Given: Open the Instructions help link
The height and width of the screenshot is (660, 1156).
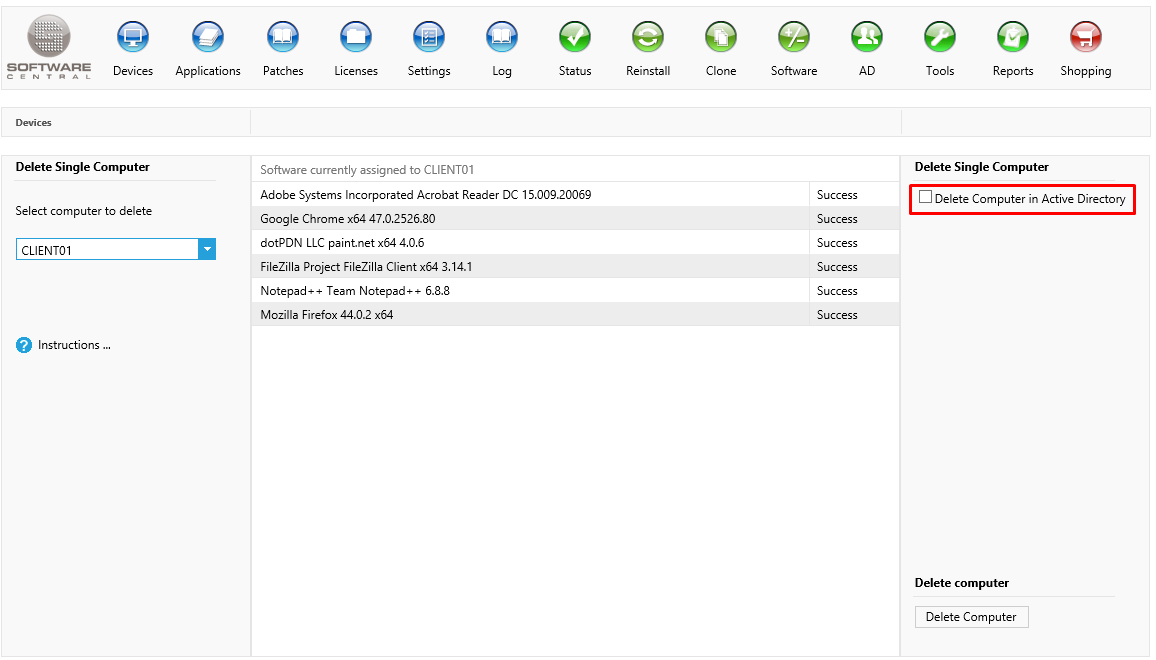Looking at the screenshot, I should click(x=74, y=345).
